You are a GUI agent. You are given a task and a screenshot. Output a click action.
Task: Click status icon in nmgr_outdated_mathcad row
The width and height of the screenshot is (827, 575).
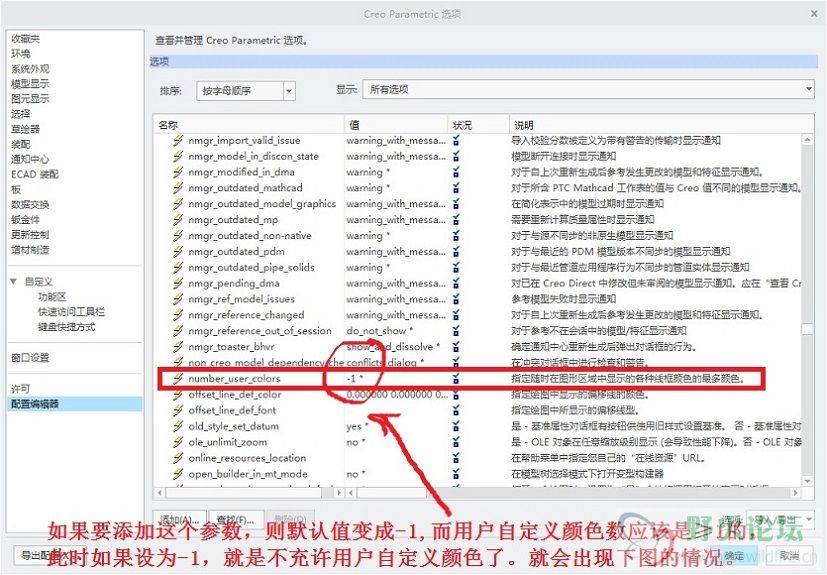[456, 188]
